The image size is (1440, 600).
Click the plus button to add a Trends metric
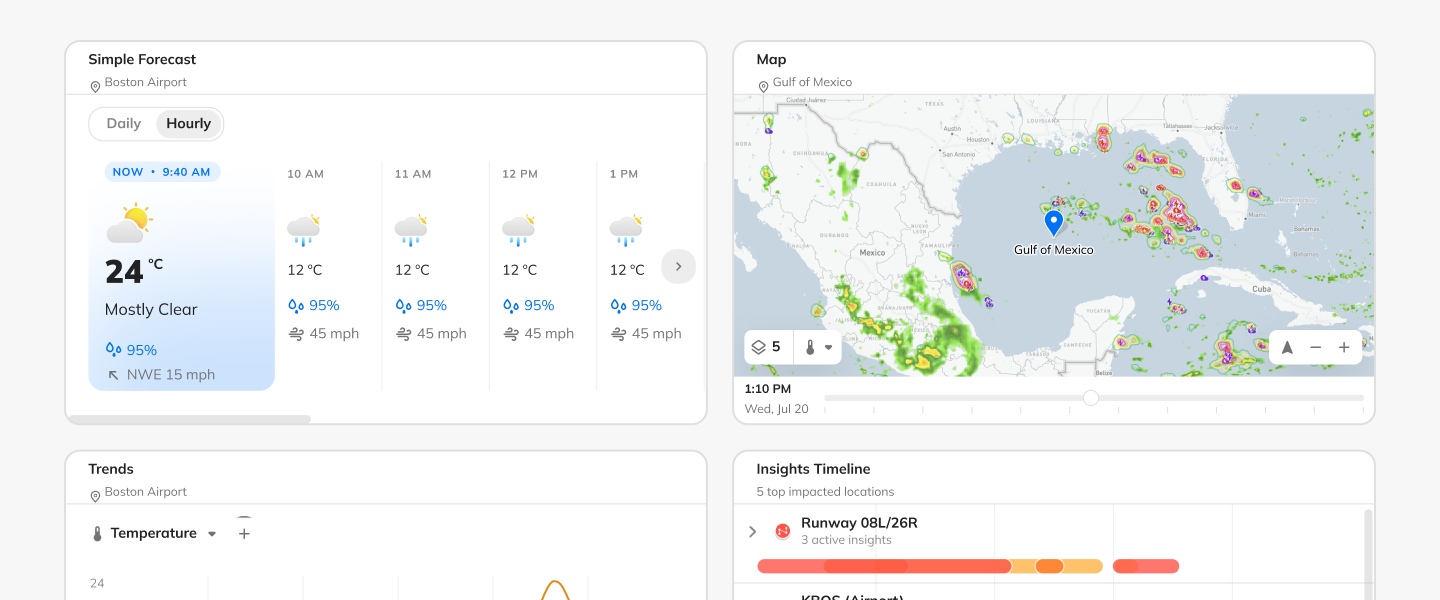click(244, 533)
